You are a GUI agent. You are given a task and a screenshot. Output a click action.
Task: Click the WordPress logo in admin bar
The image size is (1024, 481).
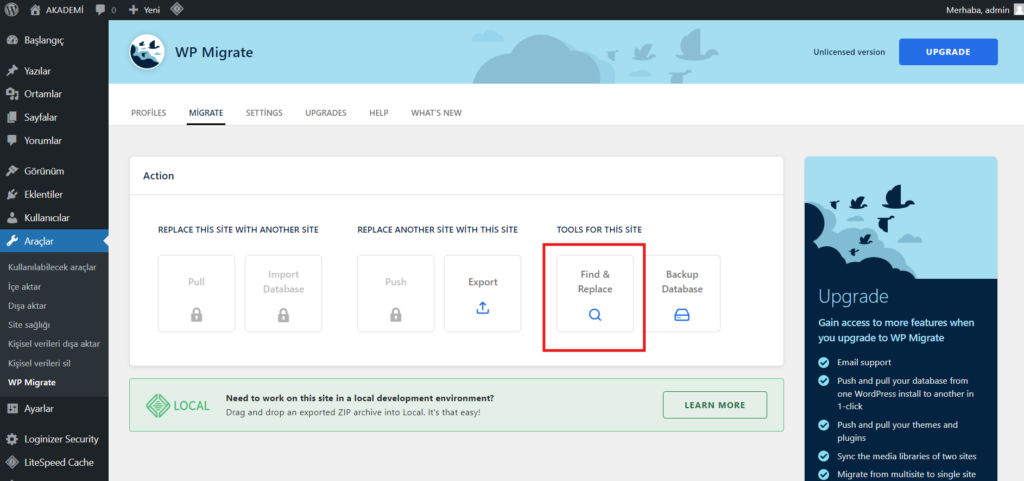(x=12, y=10)
